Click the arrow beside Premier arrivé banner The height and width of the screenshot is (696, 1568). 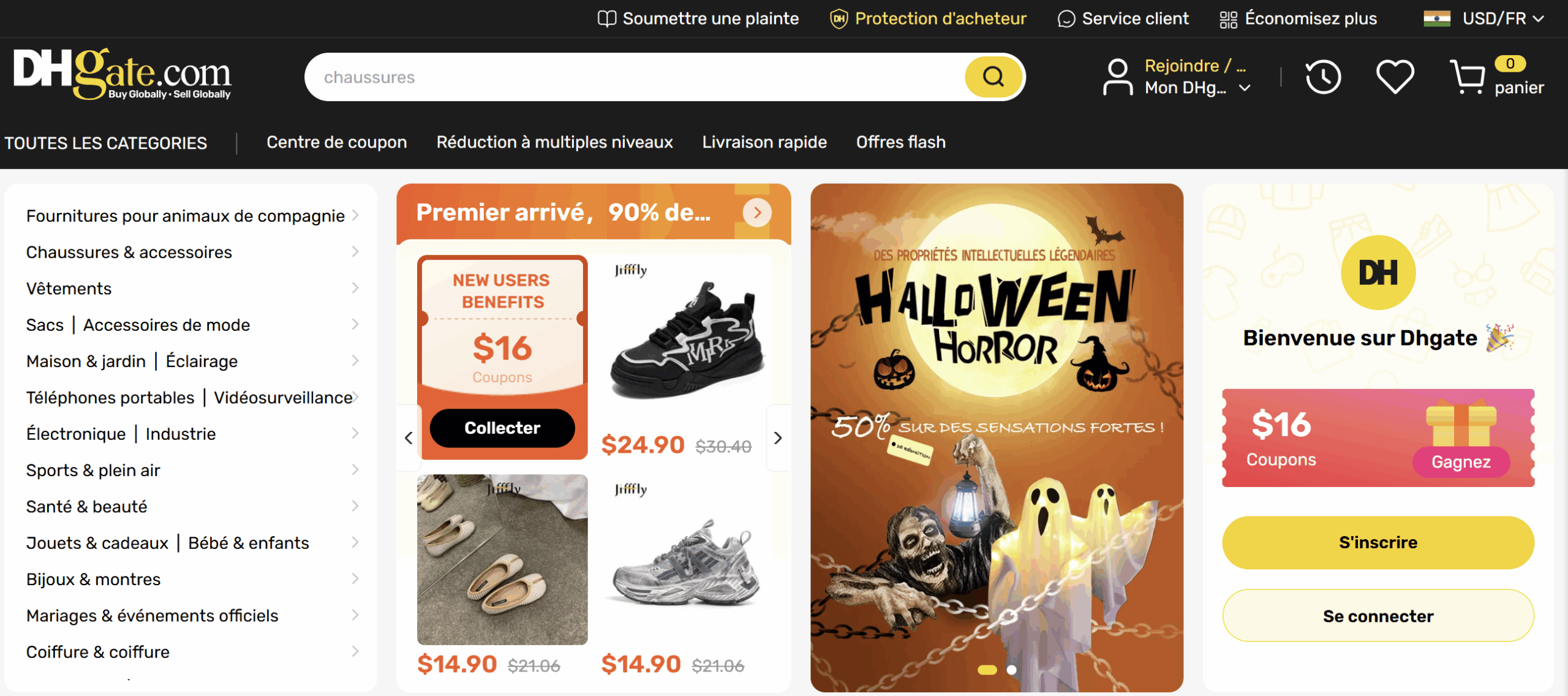click(x=757, y=213)
